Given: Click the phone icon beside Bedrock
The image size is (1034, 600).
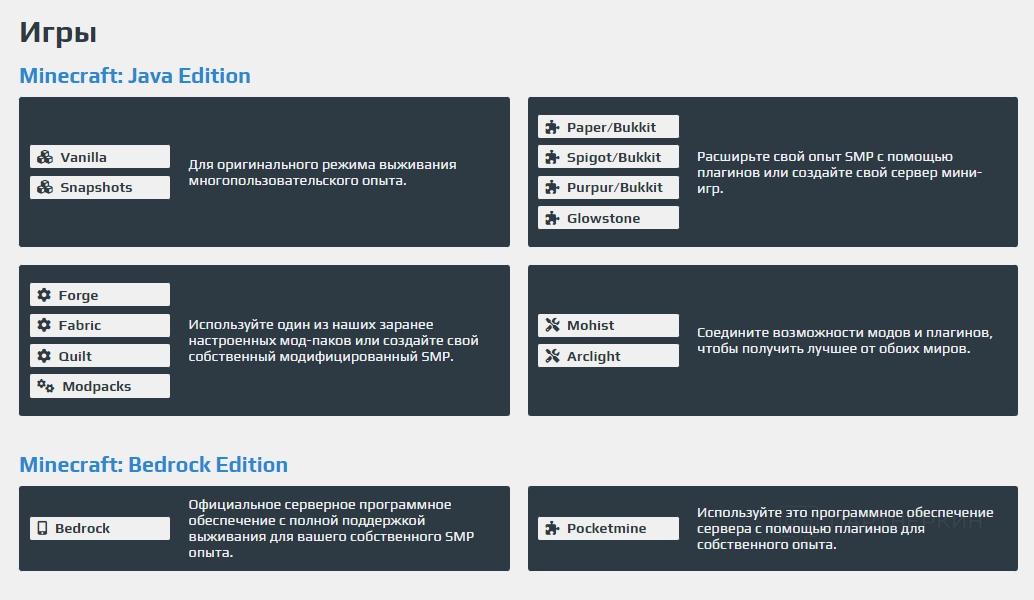Looking at the screenshot, I should [x=42, y=528].
